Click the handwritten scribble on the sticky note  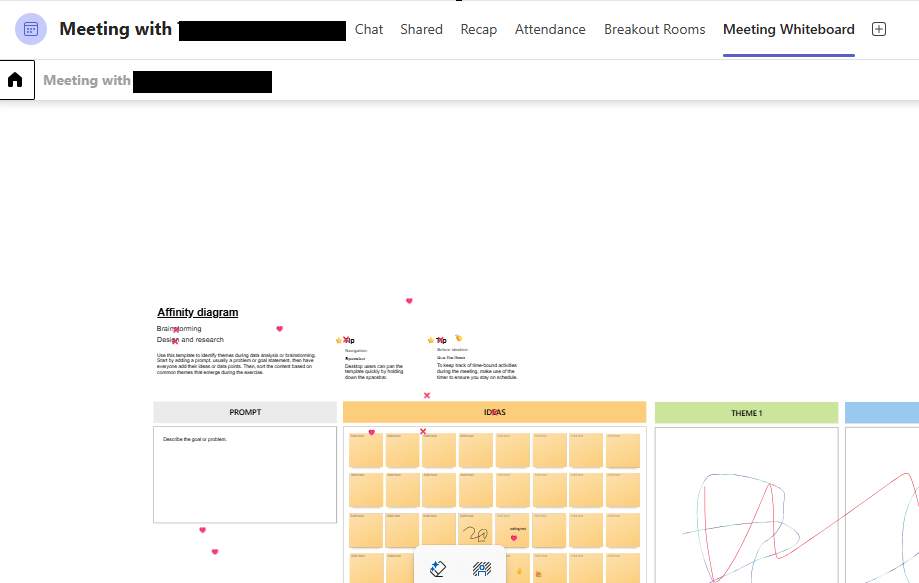click(475, 532)
